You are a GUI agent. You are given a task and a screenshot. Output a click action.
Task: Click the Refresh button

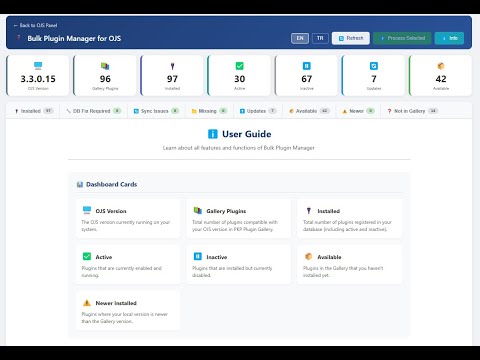(x=351, y=38)
